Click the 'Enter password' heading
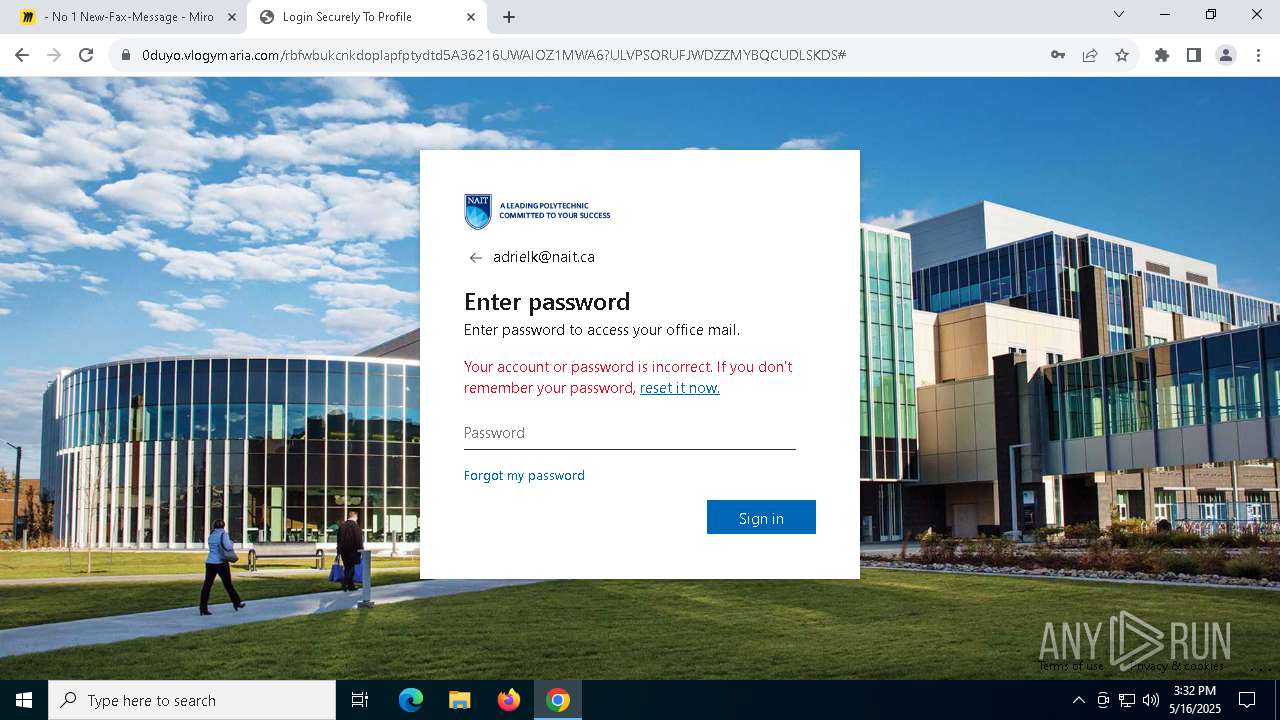1280x720 pixels. tap(547, 301)
